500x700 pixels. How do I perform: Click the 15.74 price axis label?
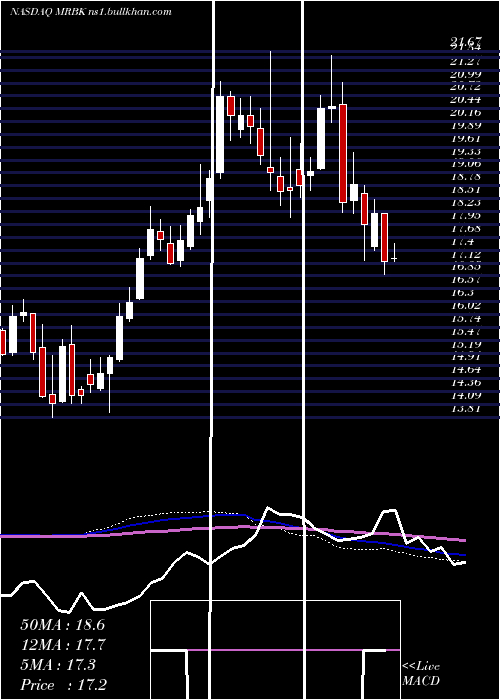[466, 318]
